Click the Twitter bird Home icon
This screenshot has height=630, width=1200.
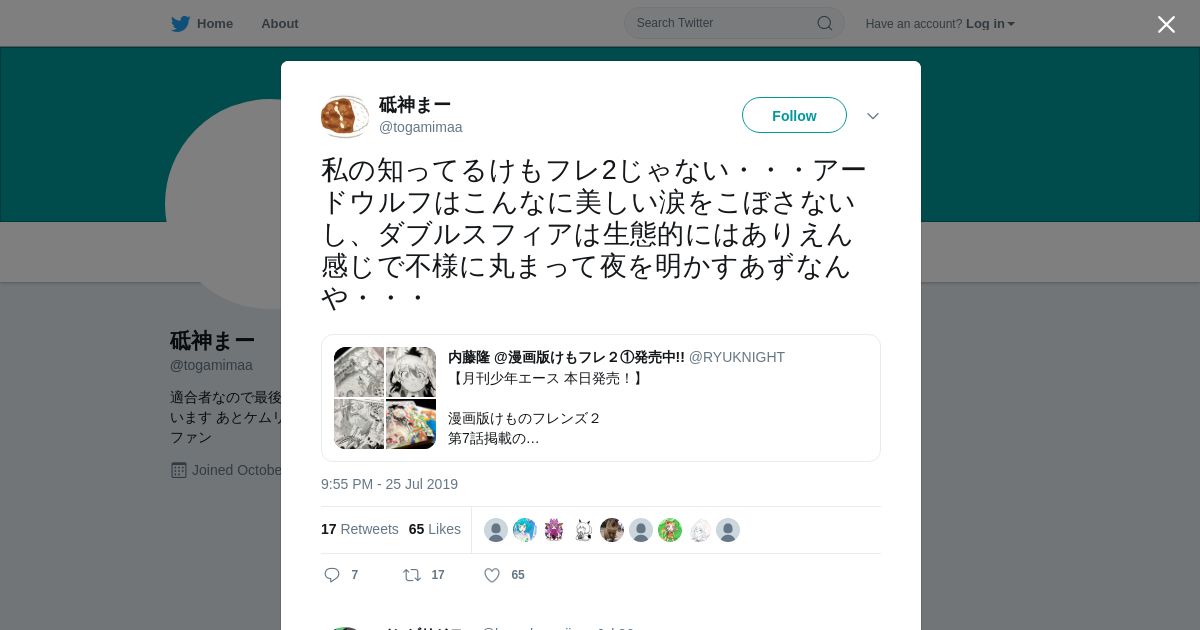(x=180, y=23)
